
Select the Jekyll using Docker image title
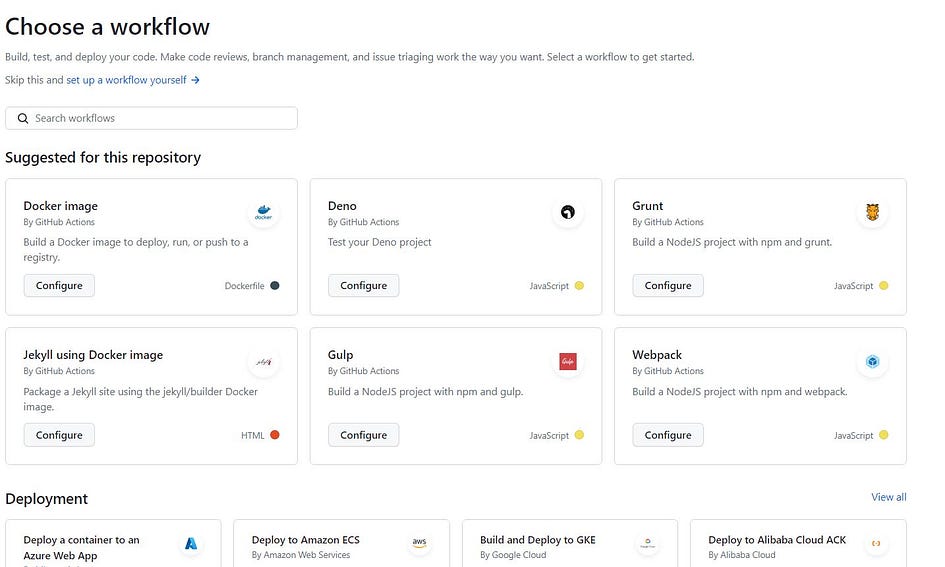(x=93, y=356)
